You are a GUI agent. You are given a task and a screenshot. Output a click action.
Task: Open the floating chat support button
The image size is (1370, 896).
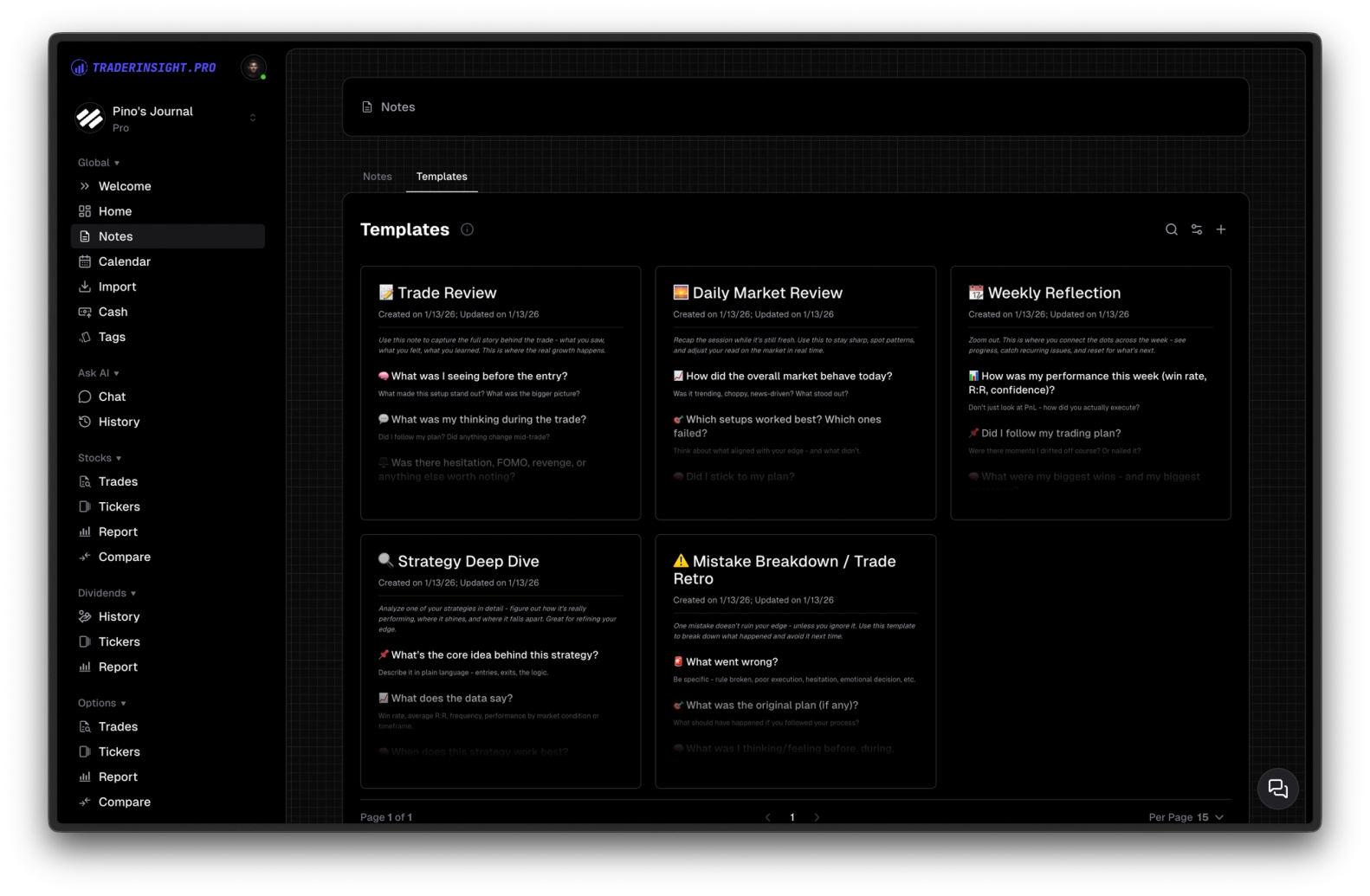tap(1278, 789)
